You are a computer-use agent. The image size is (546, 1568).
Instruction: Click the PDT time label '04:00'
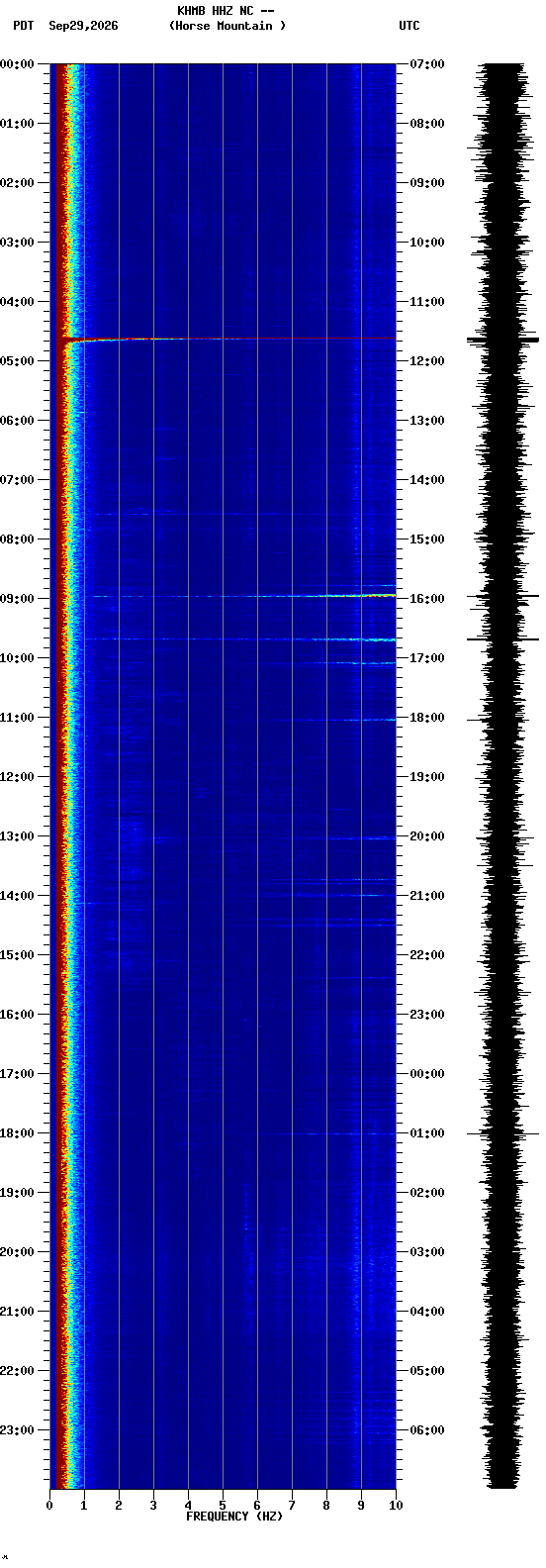pyautogui.click(x=17, y=302)
